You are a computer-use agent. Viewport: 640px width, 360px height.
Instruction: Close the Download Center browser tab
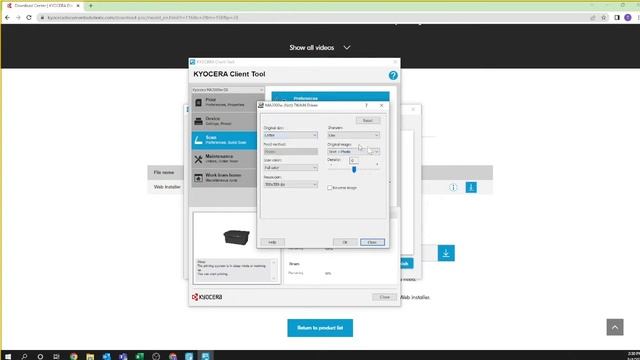[78, 6]
